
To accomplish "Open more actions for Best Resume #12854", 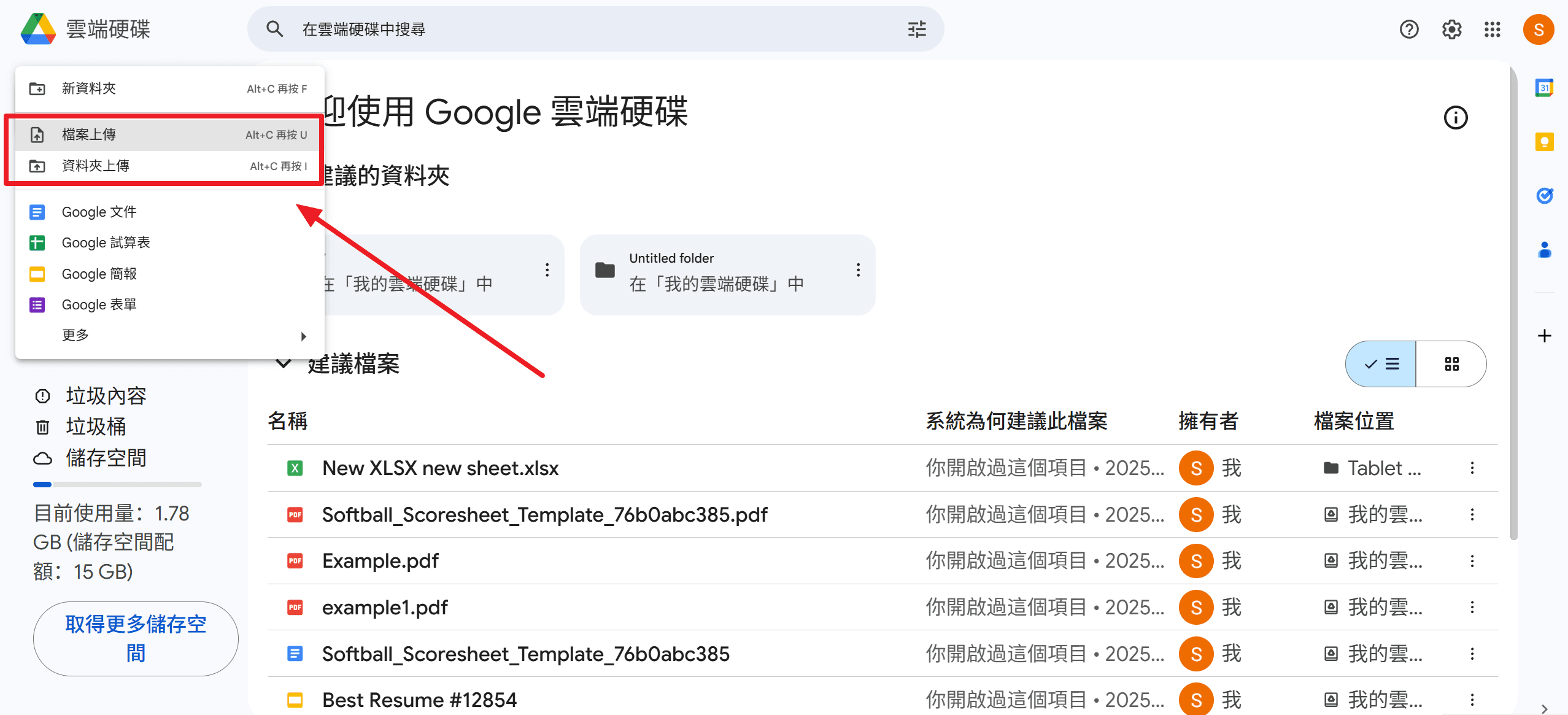I will pyautogui.click(x=1472, y=700).
